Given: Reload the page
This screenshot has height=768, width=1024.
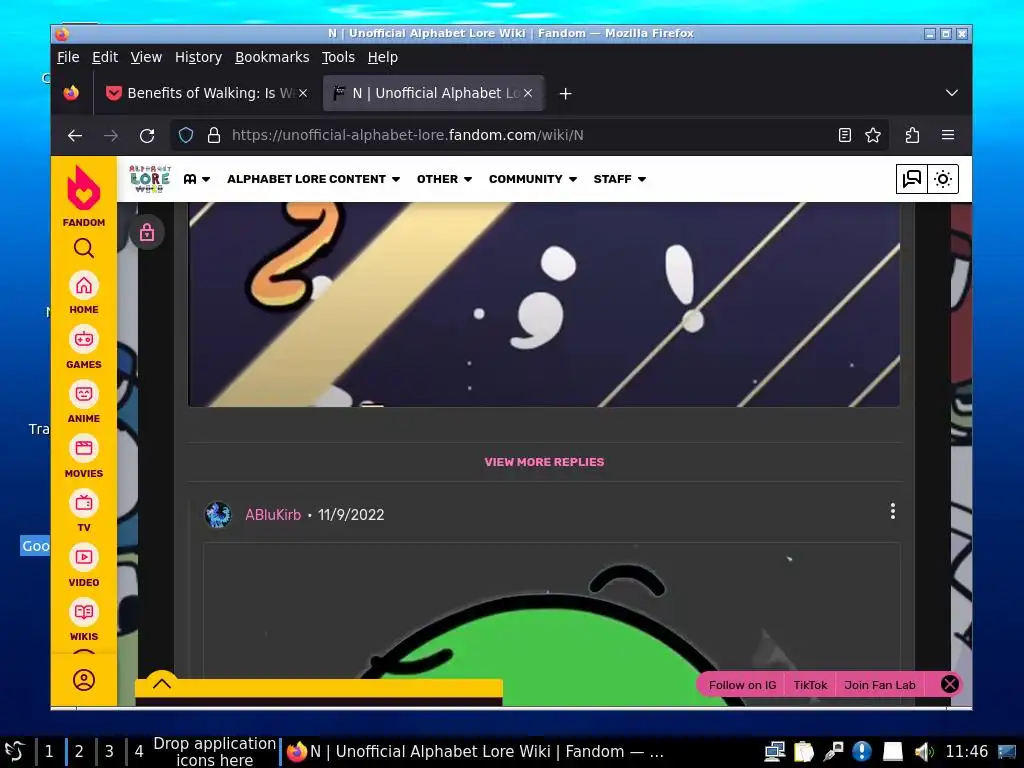Looking at the screenshot, I should coord(147,135).
